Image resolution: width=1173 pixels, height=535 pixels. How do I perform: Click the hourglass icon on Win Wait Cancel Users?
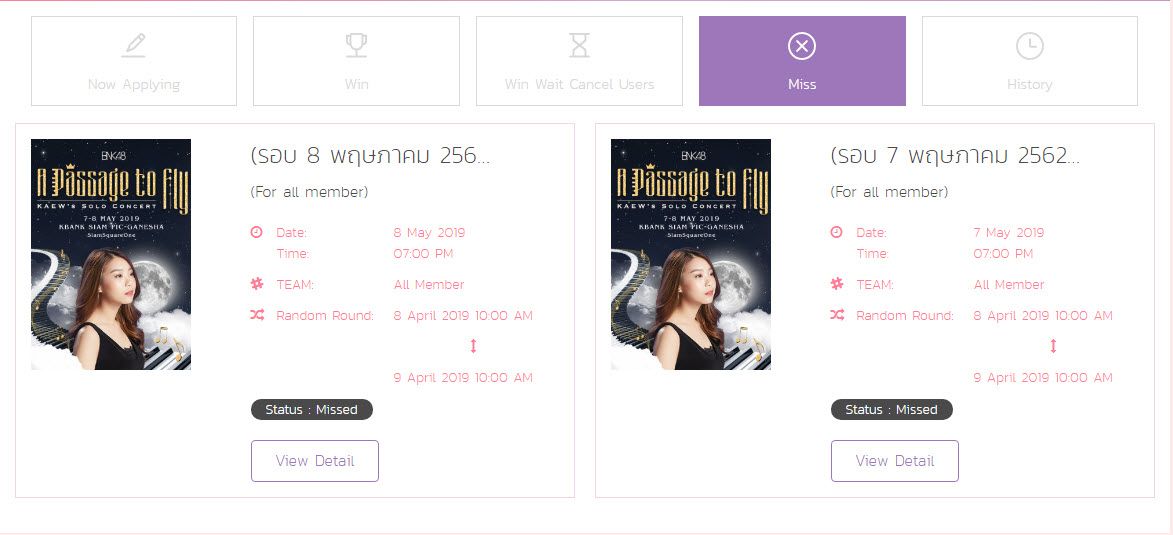[x=579, y=46]
